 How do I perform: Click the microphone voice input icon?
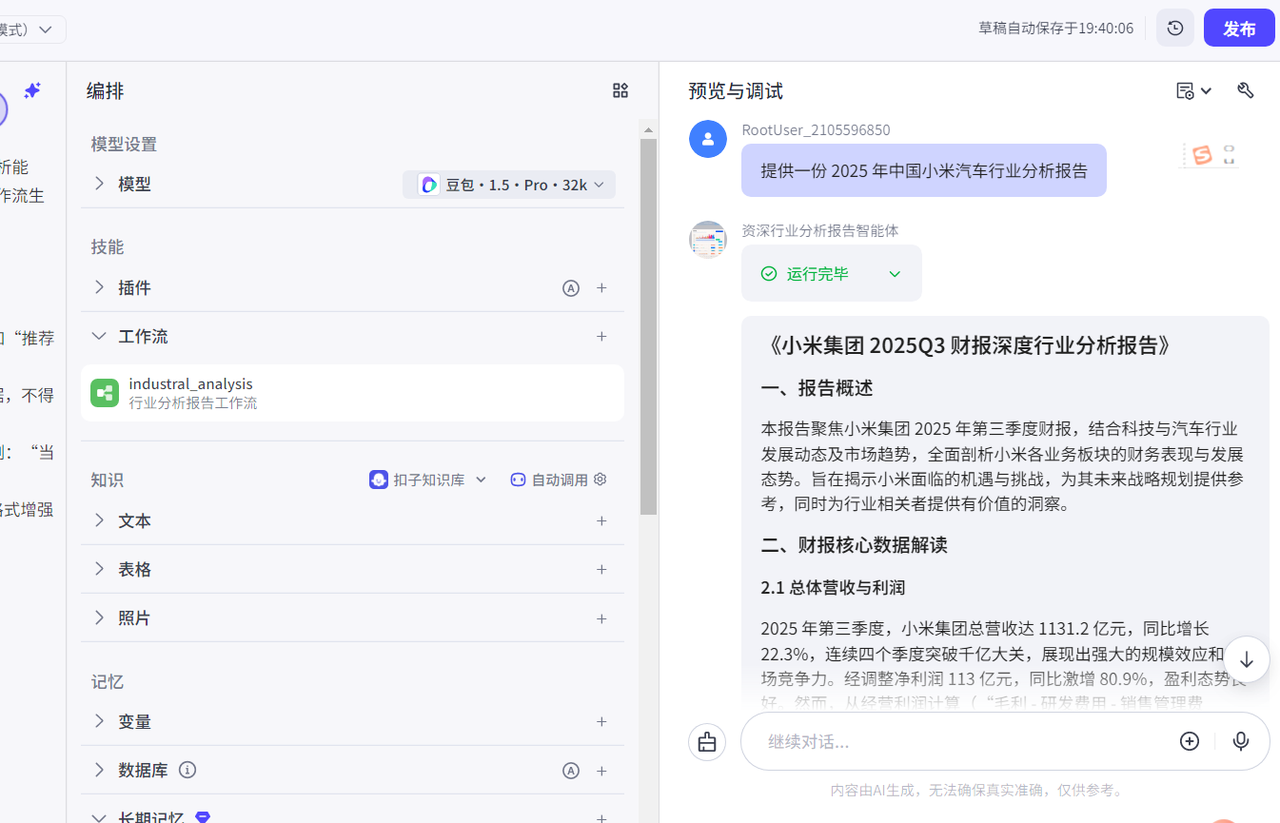[1241, 741]
